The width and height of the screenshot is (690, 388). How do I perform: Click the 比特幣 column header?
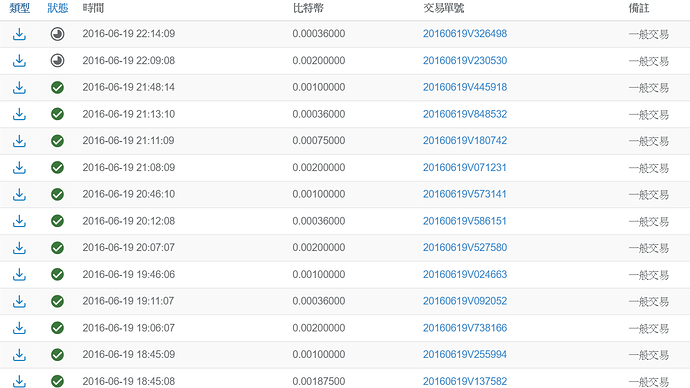(308, 8)
